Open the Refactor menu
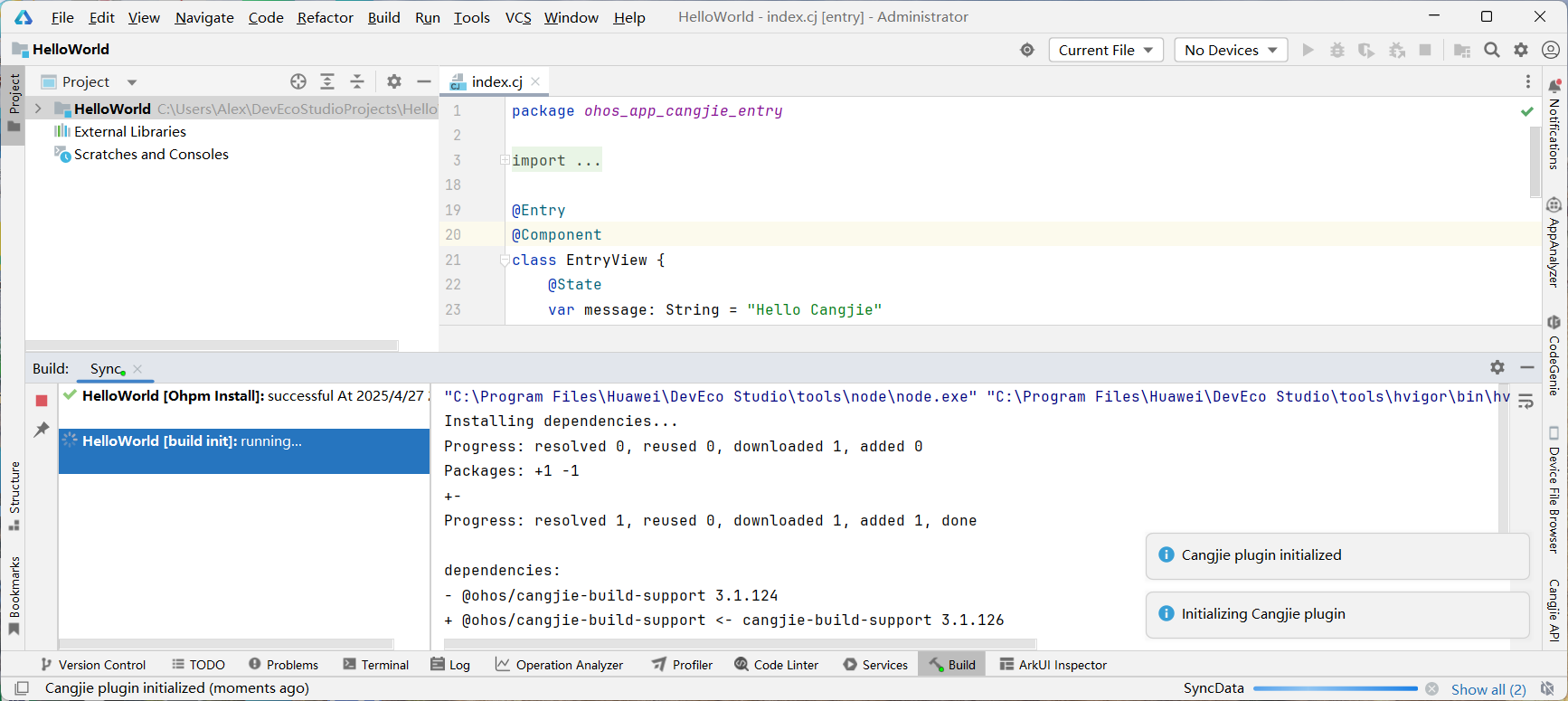 (325, 17)
